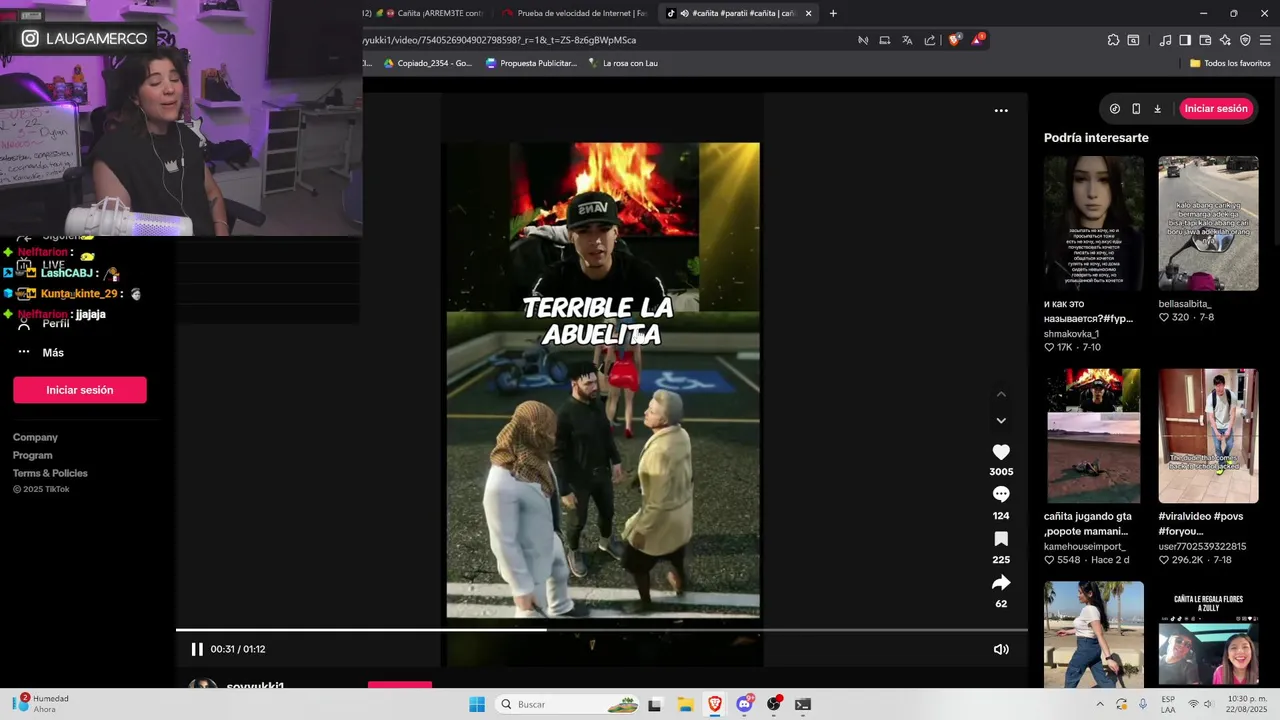Open La rosa con Lau bookmark

[623, 63]
